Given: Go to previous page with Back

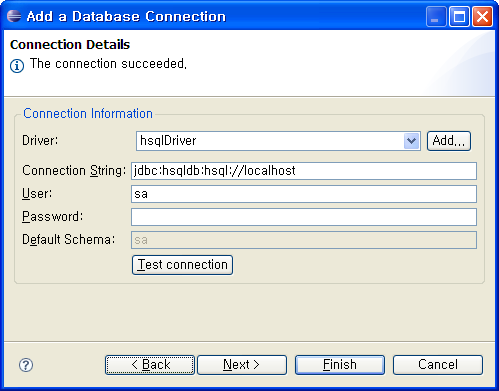Looking at the screenshot, I should coord(150,365).
